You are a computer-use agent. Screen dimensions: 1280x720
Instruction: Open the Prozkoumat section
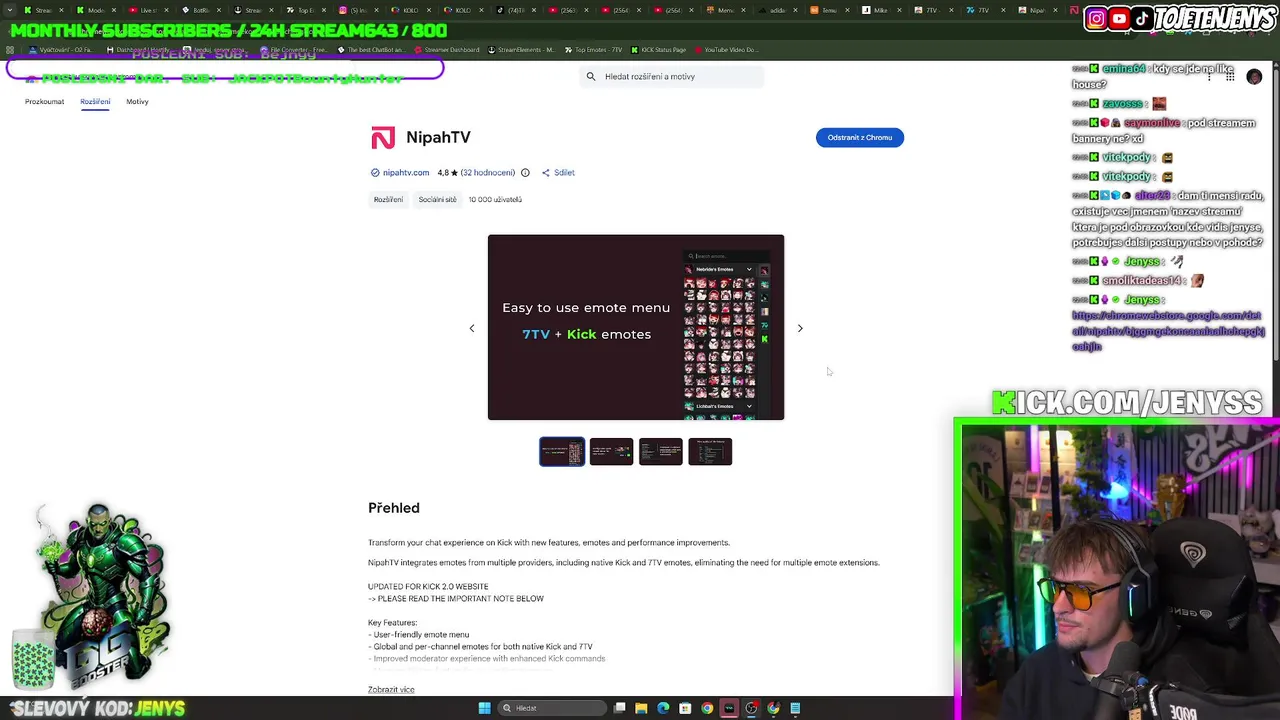[x=44, y=102]
